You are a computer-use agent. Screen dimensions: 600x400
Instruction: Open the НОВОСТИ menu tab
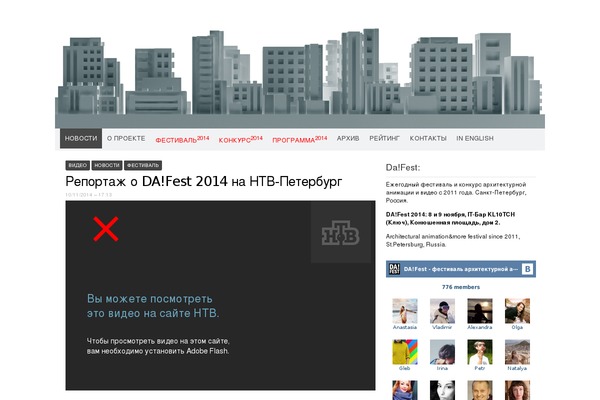click(x=81, y=138)
